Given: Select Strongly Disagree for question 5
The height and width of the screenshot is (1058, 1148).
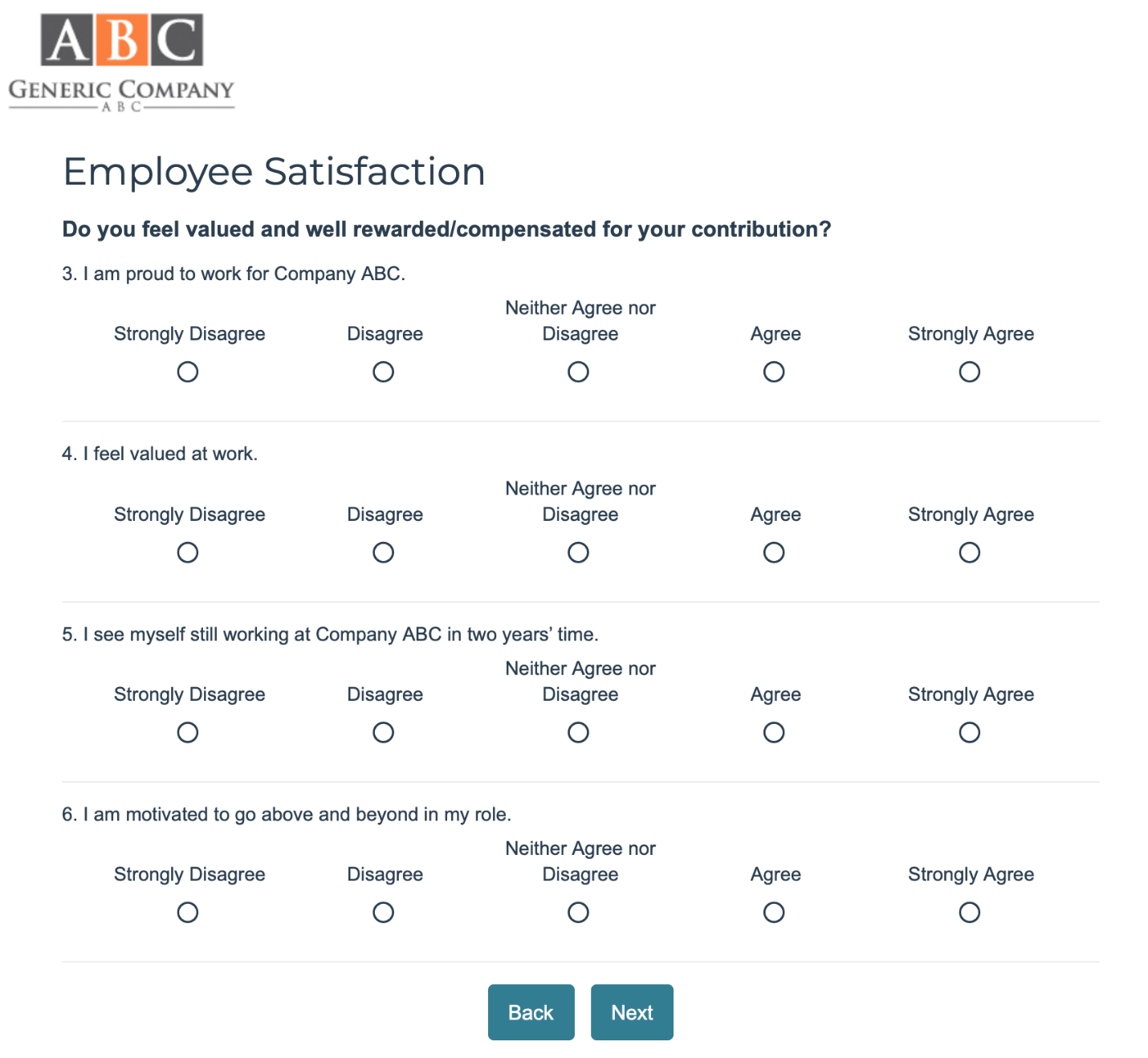Looking at the screenshot, I should (188, 732).
